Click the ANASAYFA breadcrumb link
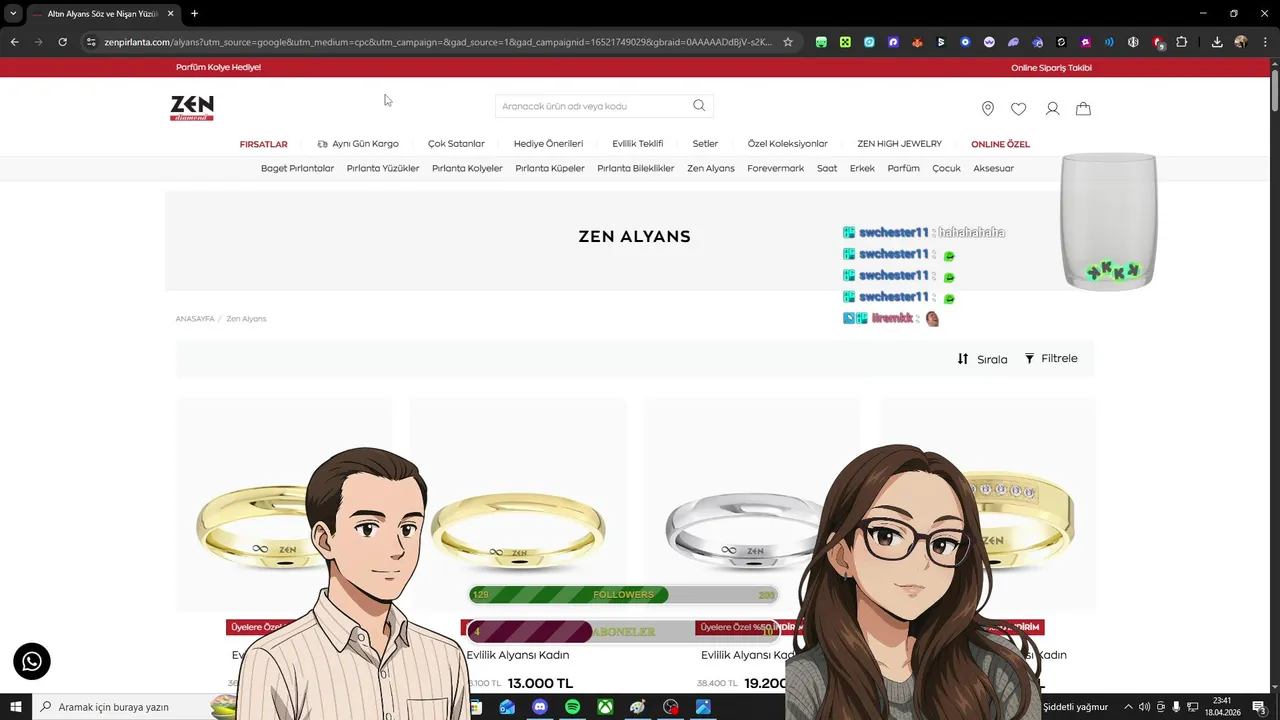The width and height of the screenshot is (1280, 720). pyautogui.click(x=195, y=319)
